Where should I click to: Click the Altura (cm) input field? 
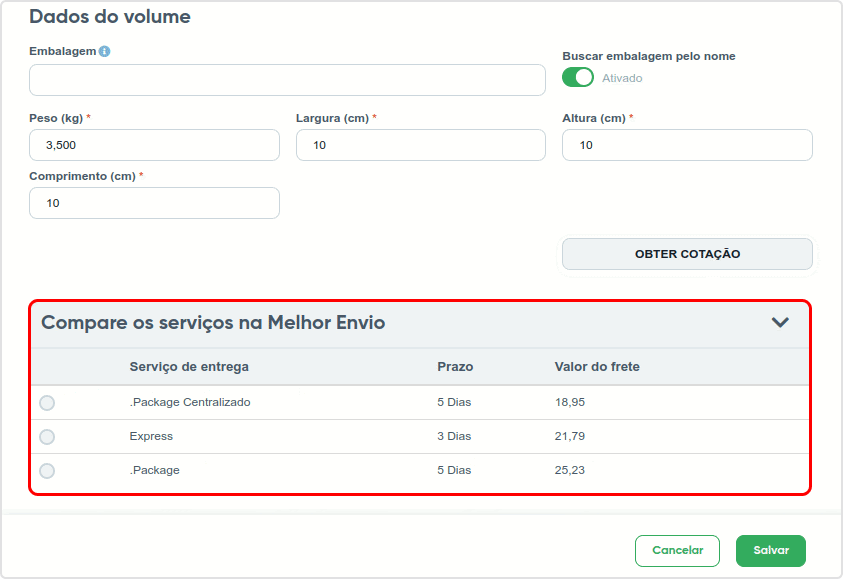(x=687, y=145)
